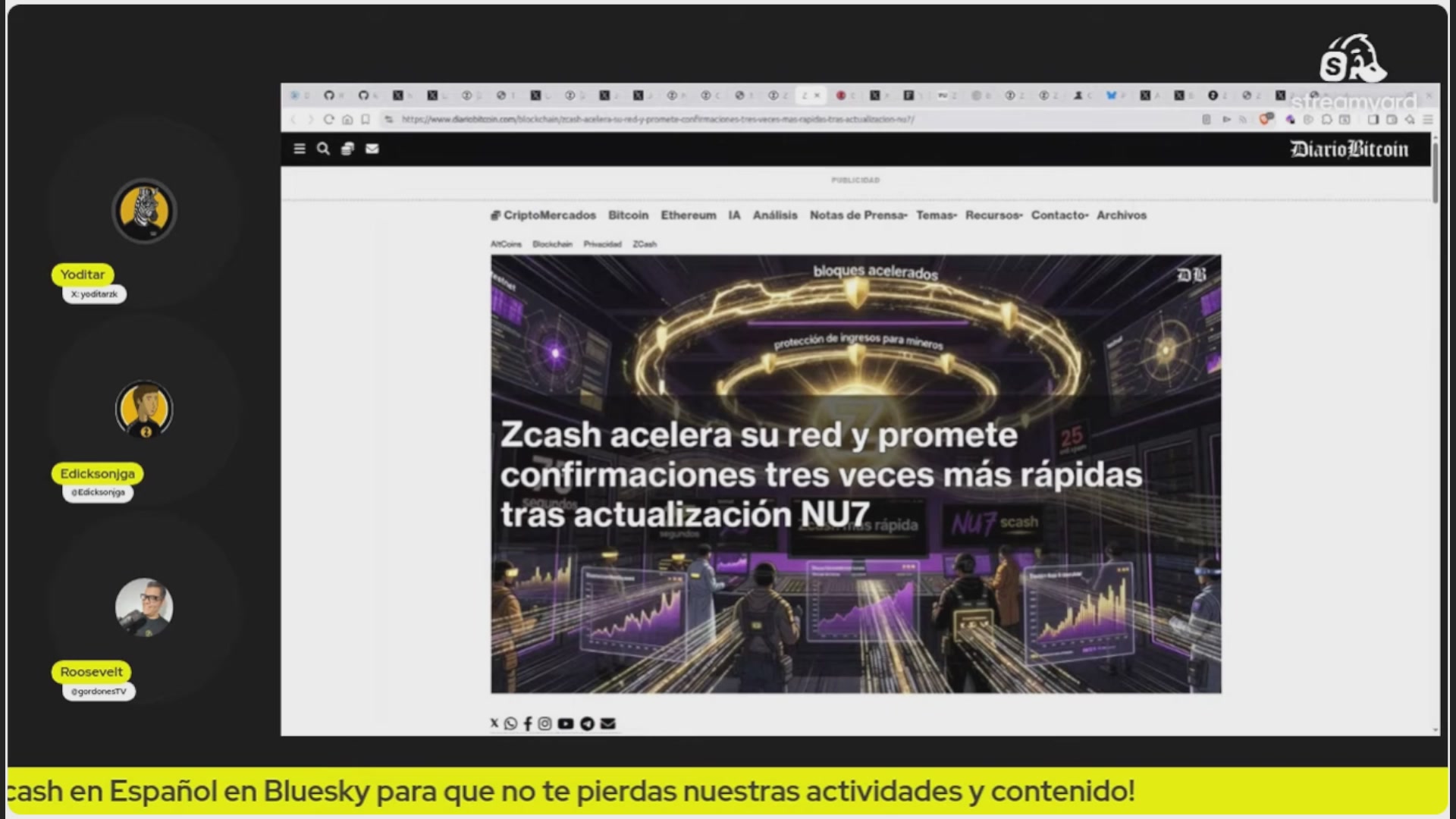Image resolution: width=1456 pixels, height=819 pixels.
Task: Open the IA nav item
Action: pos(734,215)
